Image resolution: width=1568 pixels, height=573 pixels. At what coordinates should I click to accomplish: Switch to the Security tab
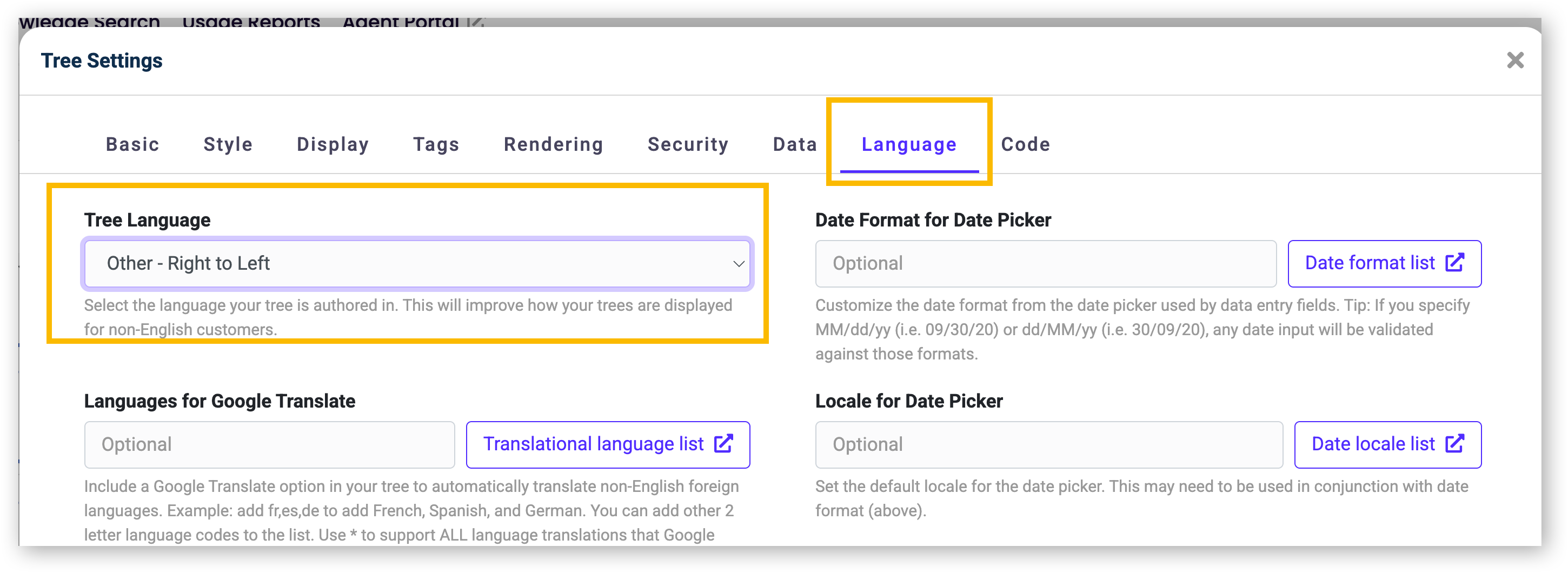pos(688,144)
